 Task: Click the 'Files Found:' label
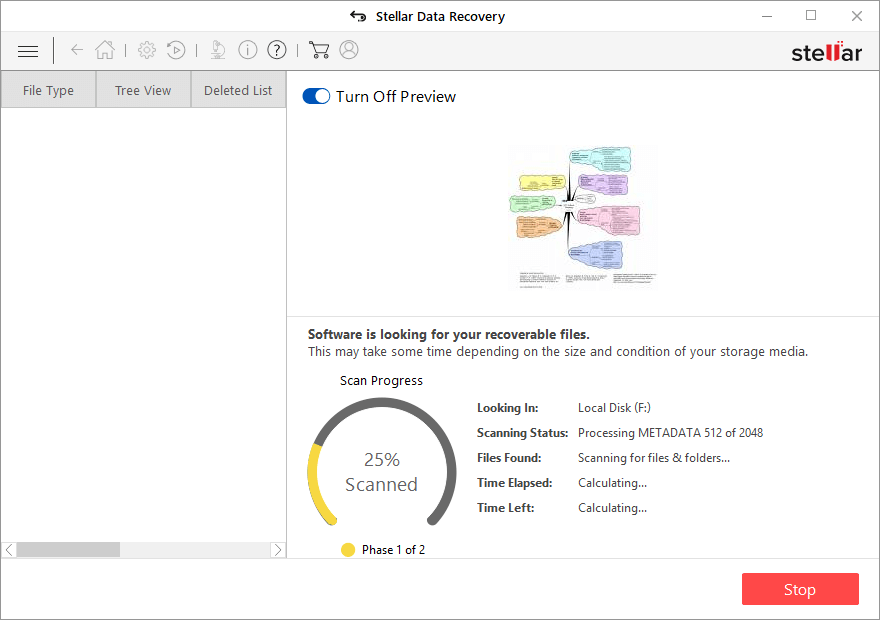tap(509, 458)
